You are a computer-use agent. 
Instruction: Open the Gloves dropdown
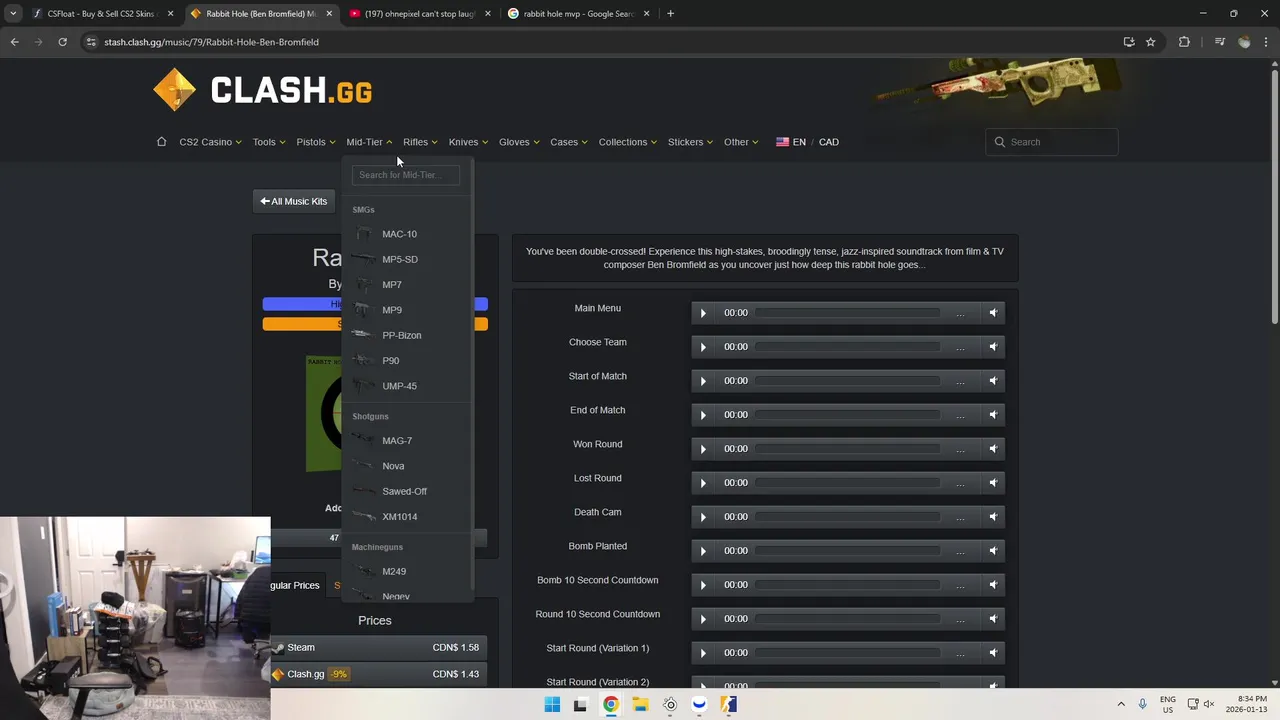click(x=519, y=142)
